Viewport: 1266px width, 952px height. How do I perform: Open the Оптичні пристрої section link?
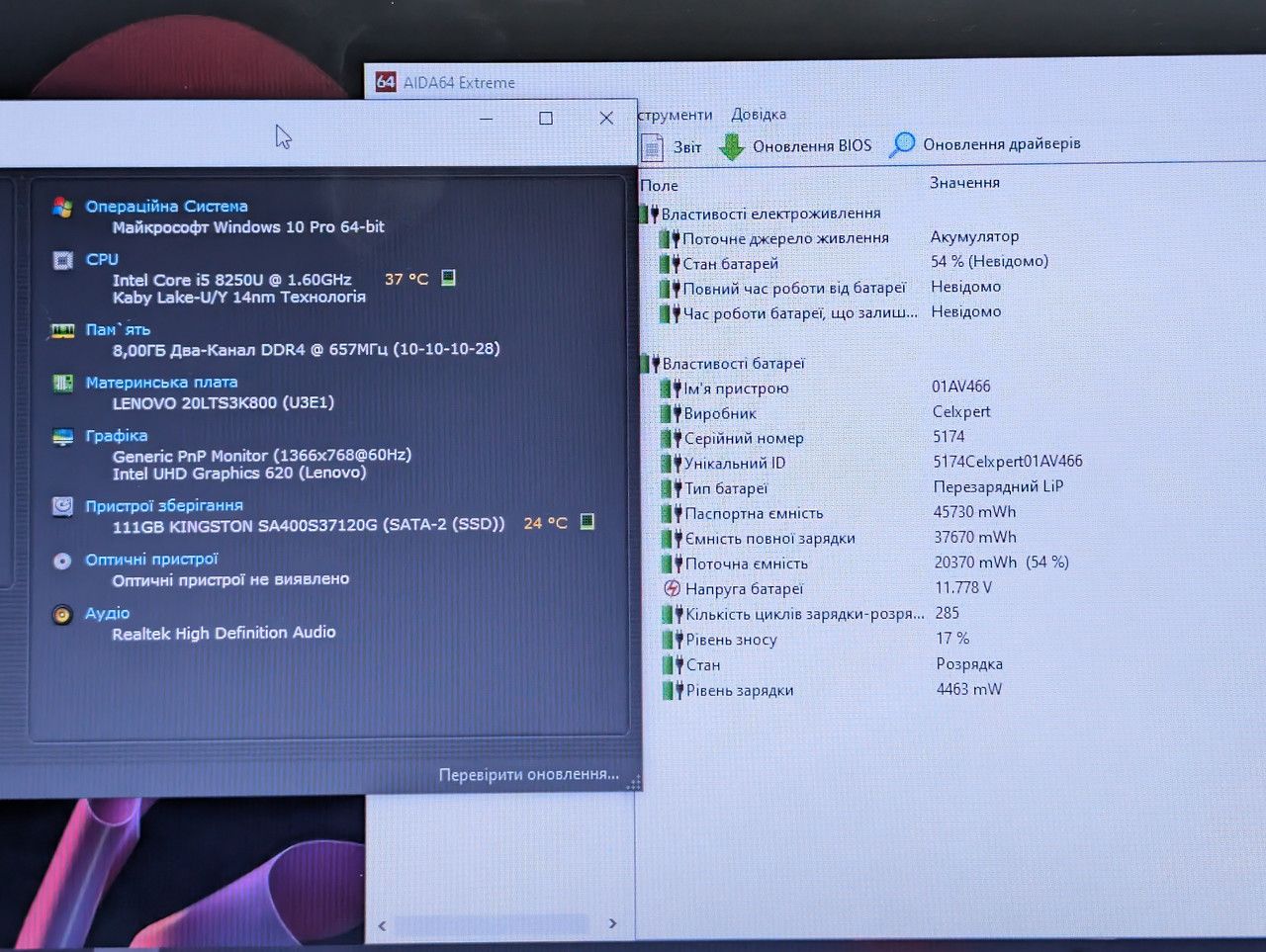coord(151,559)
